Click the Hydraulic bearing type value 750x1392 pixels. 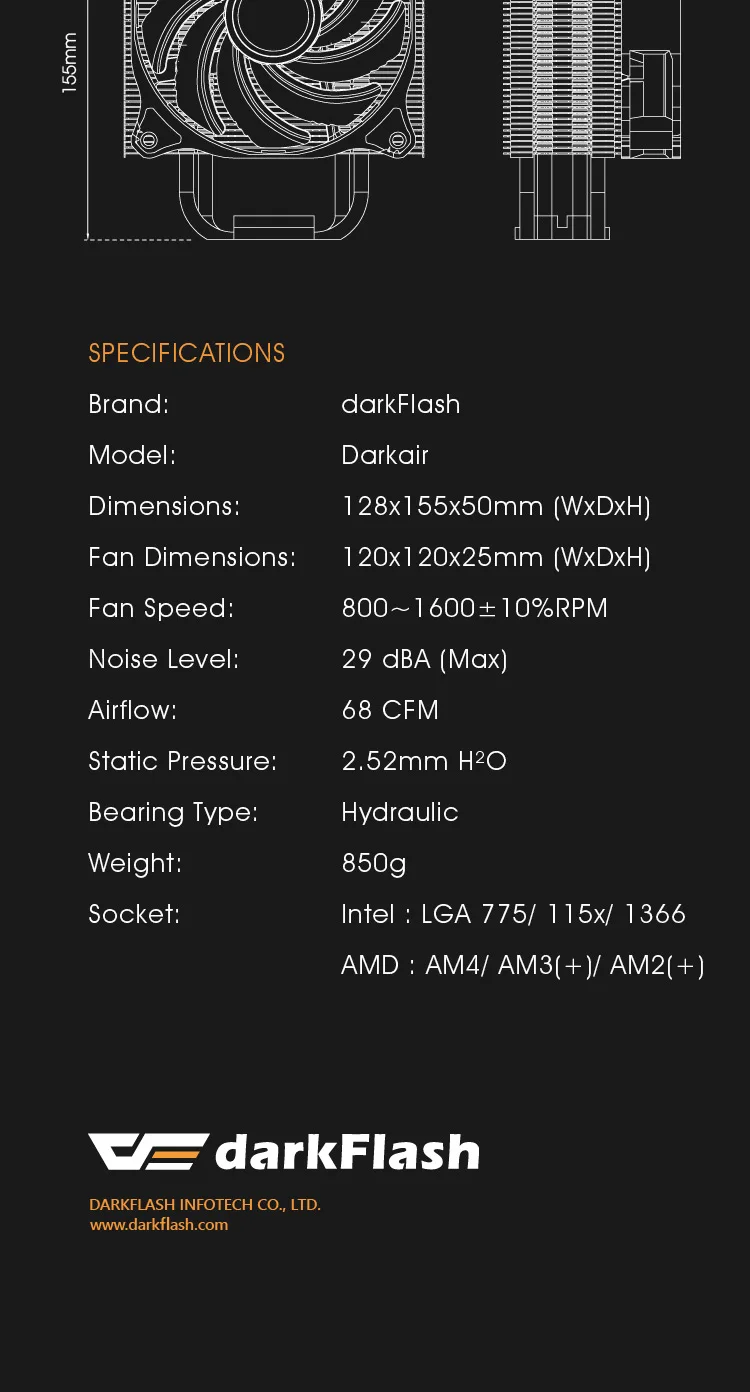(400, 812)
